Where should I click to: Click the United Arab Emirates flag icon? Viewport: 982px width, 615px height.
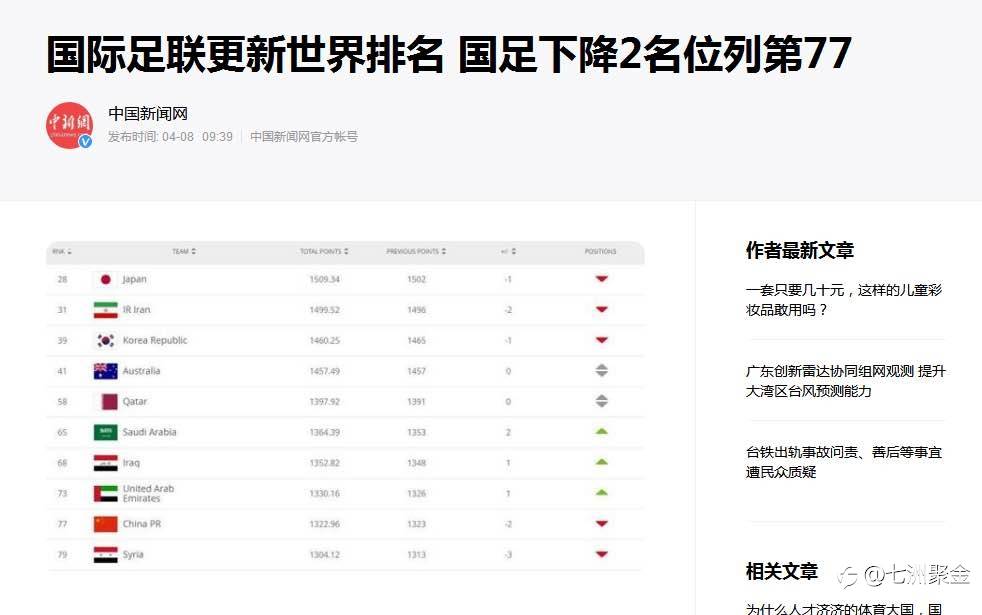pyautogui.click(x=105, y=494)
